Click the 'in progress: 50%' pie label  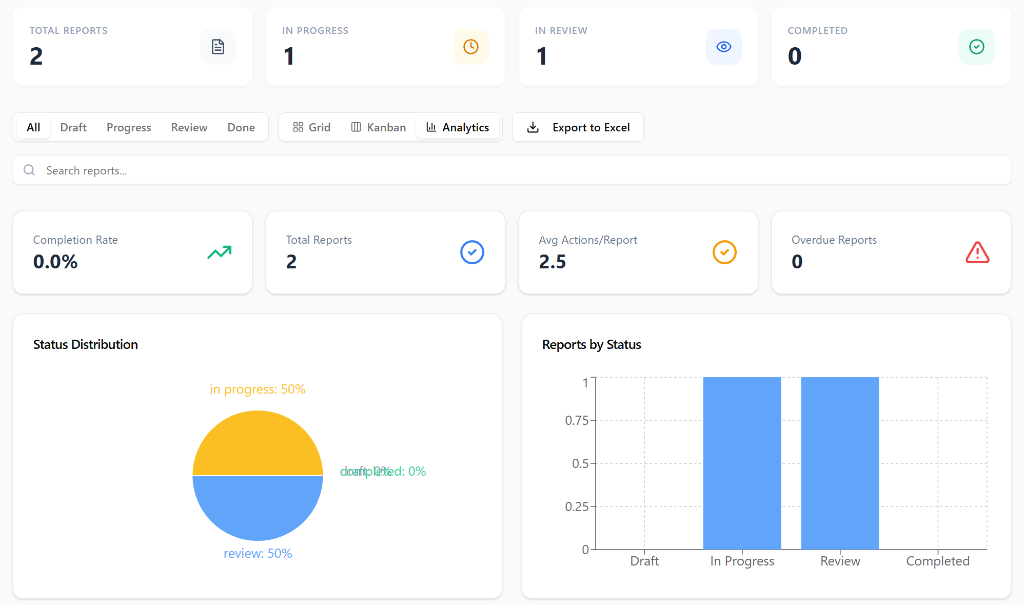tap(257, 389)
